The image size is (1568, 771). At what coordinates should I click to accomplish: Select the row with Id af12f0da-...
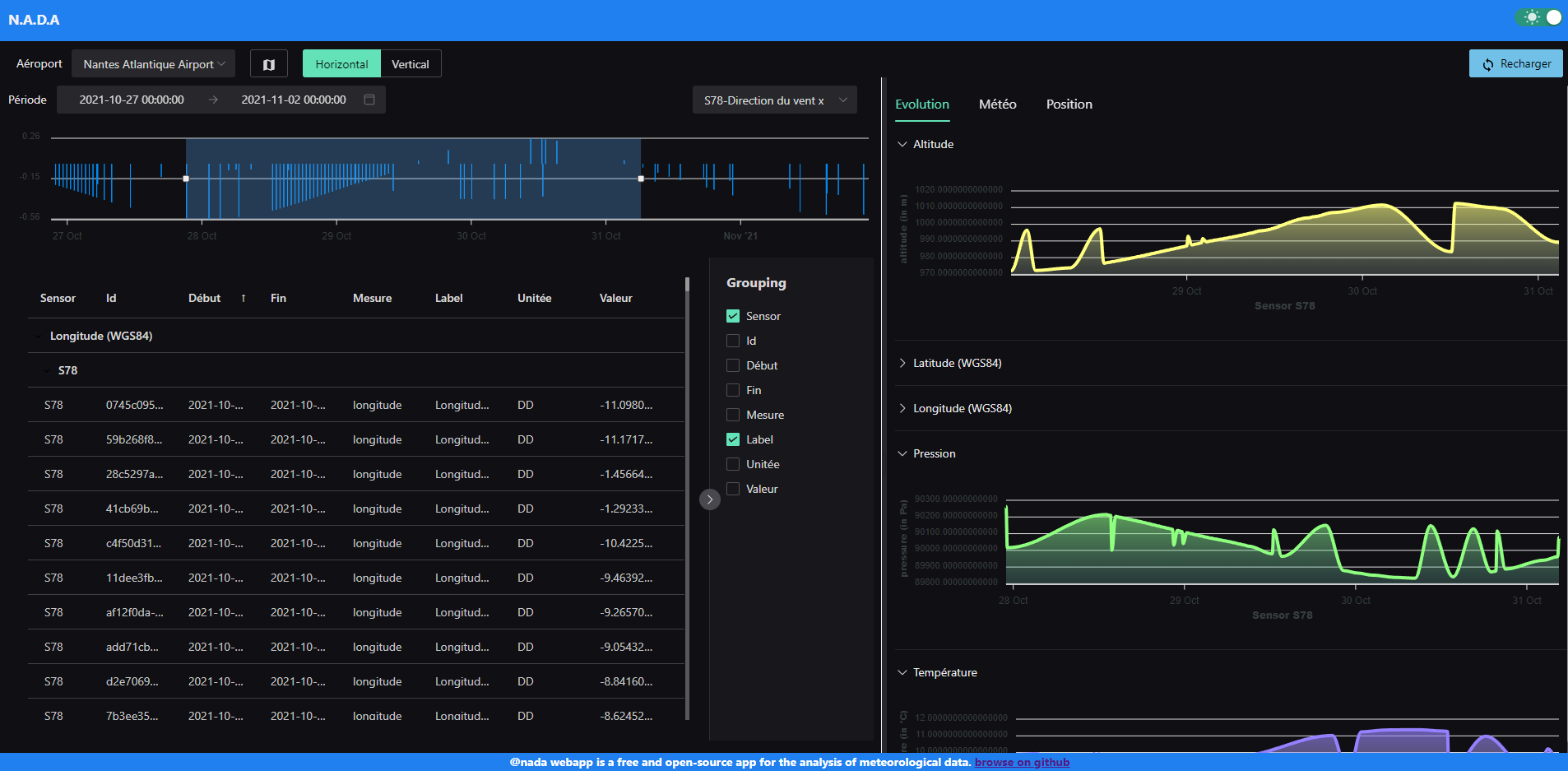(x=356, y=612)
